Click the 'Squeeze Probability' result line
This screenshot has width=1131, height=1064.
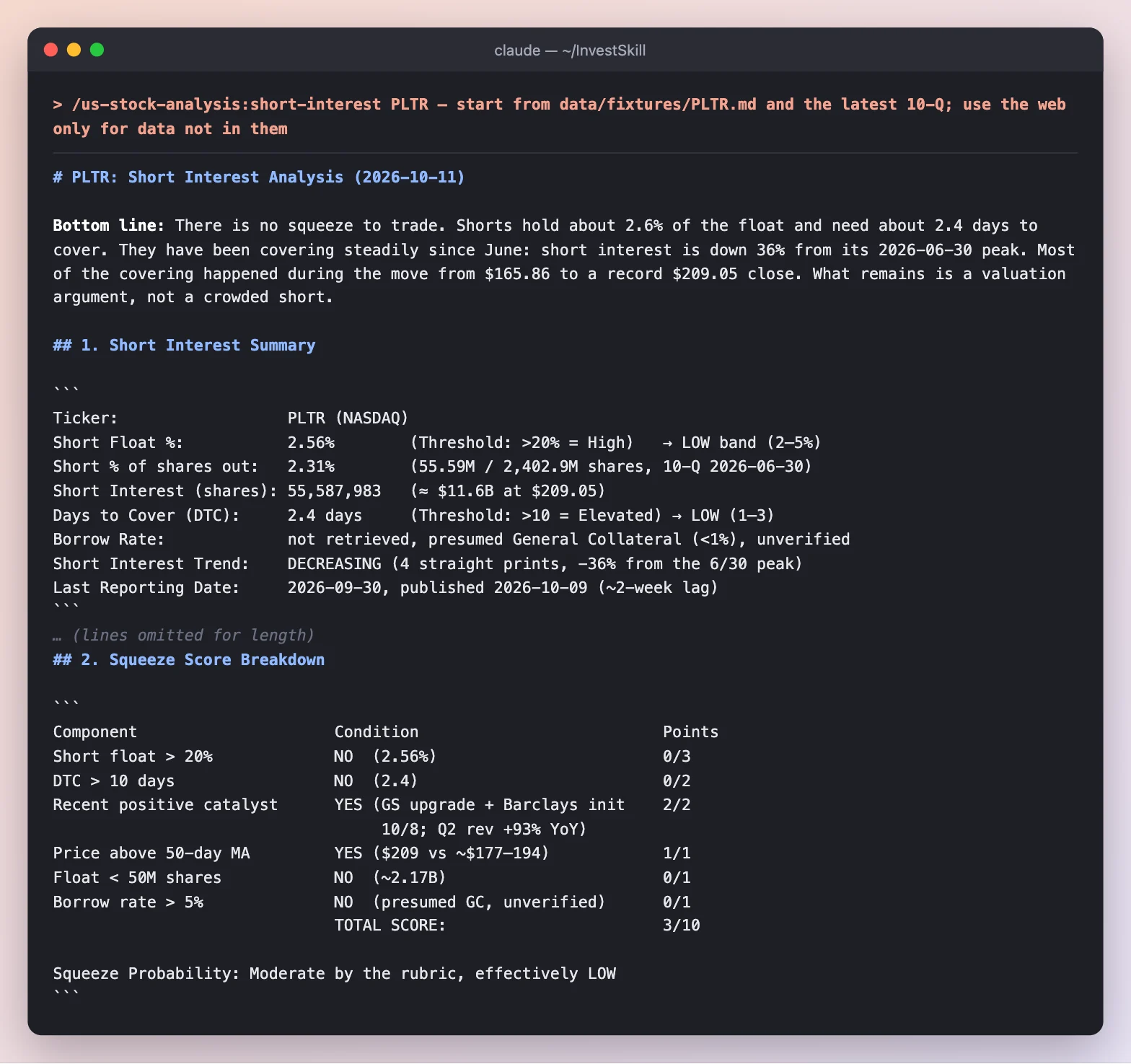(x=334, y=974)
